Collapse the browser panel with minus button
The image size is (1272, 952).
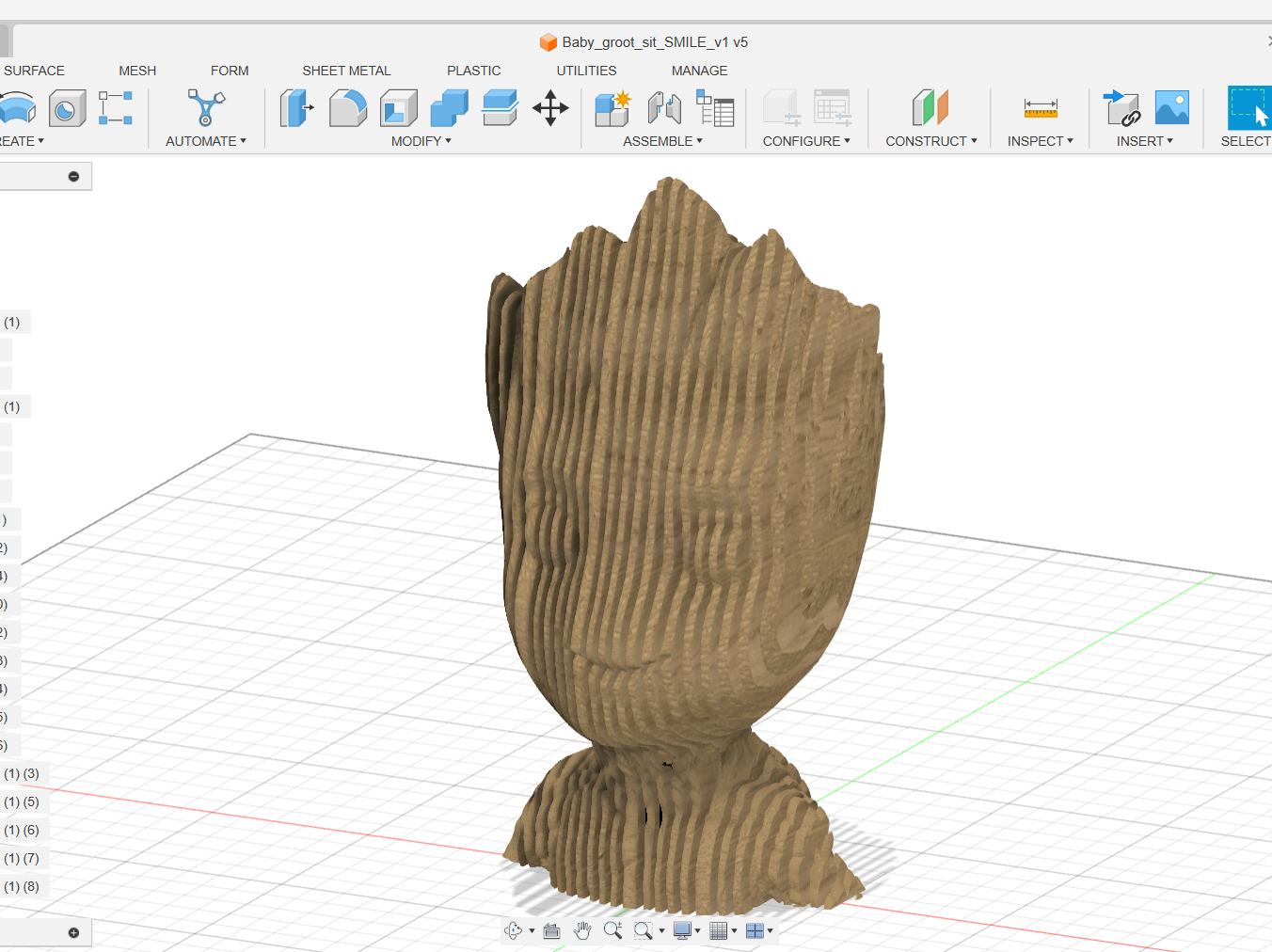coord(73,177)
